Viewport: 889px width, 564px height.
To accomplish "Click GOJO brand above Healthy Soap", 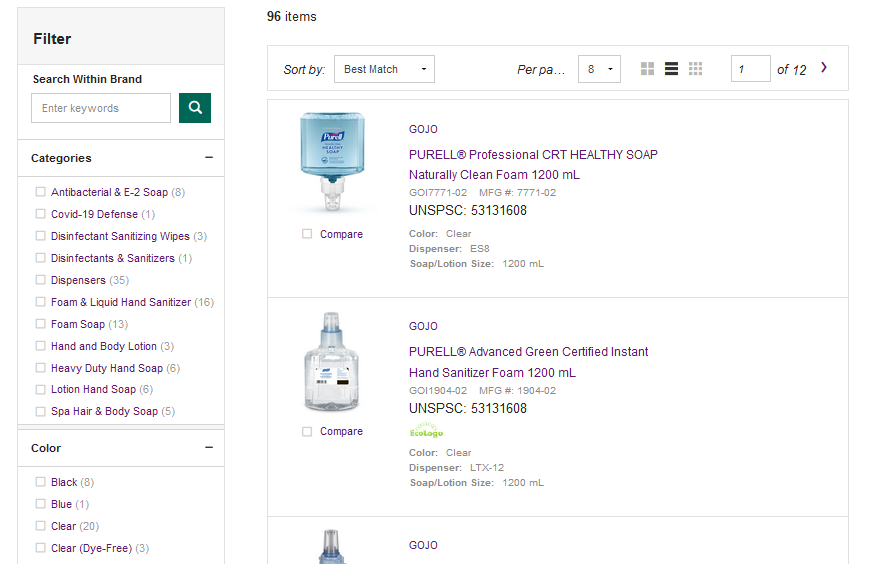I will click(x=423, y=129).
